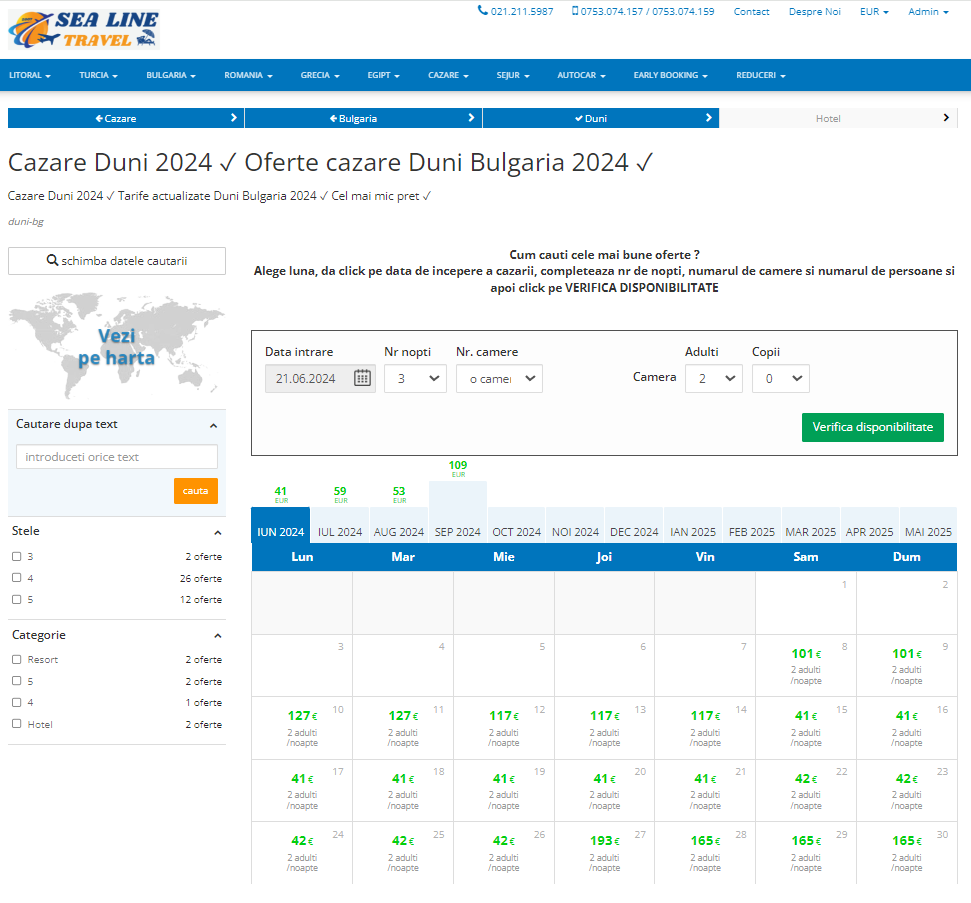Select the FEB 2025 month tab
This screenshot has height=903, width=971.
752,525
